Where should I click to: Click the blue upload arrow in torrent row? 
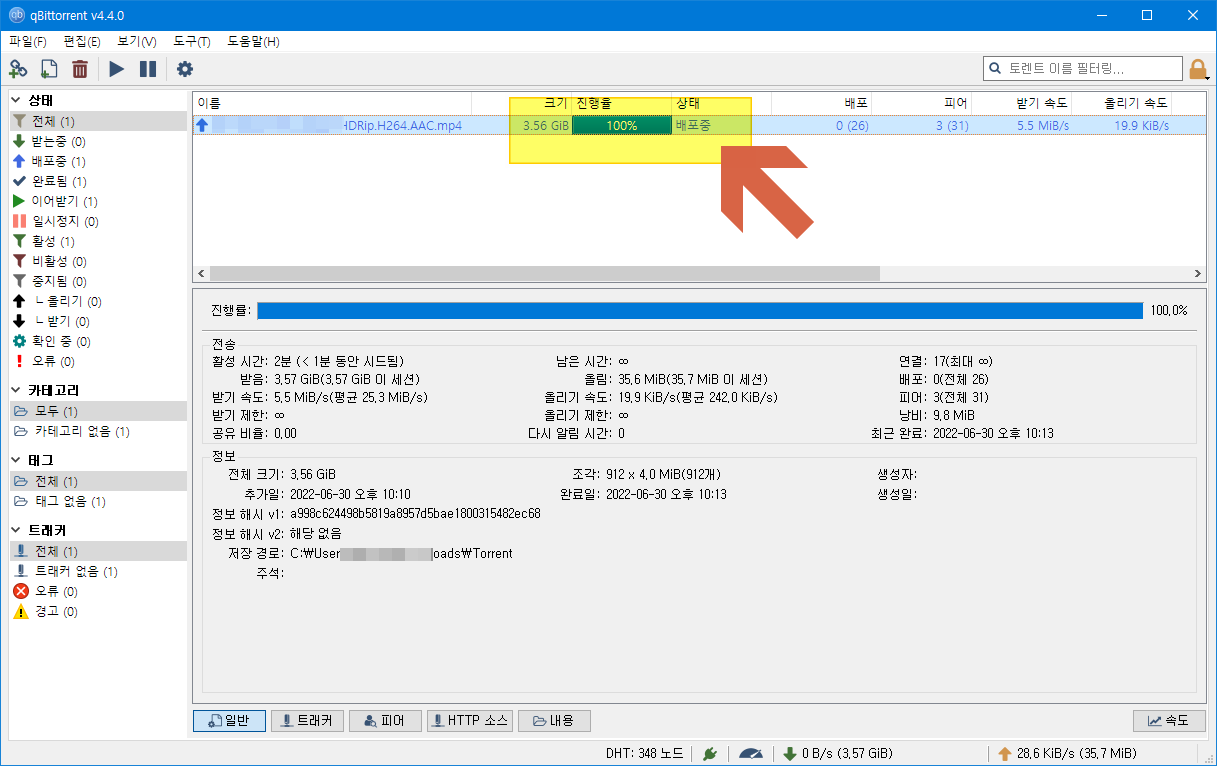point(203,126)
